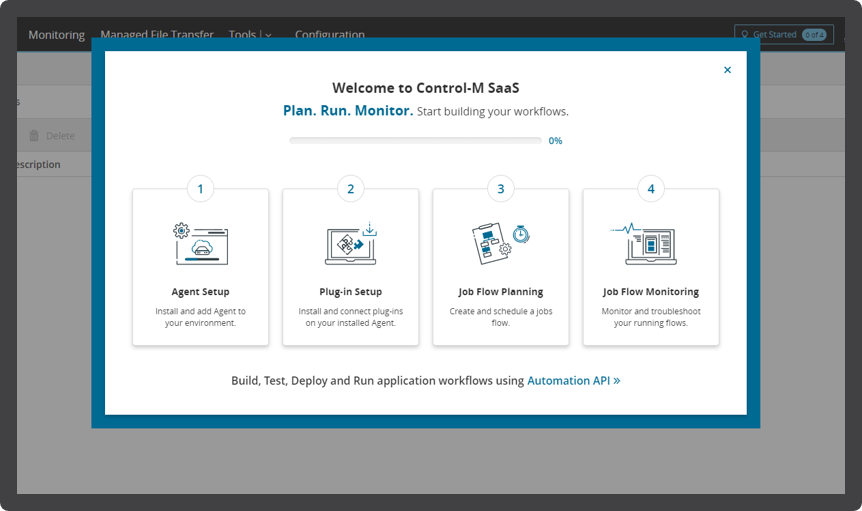
Task: Click the Agent Setup cloud window icon
Action: (201, 244)
